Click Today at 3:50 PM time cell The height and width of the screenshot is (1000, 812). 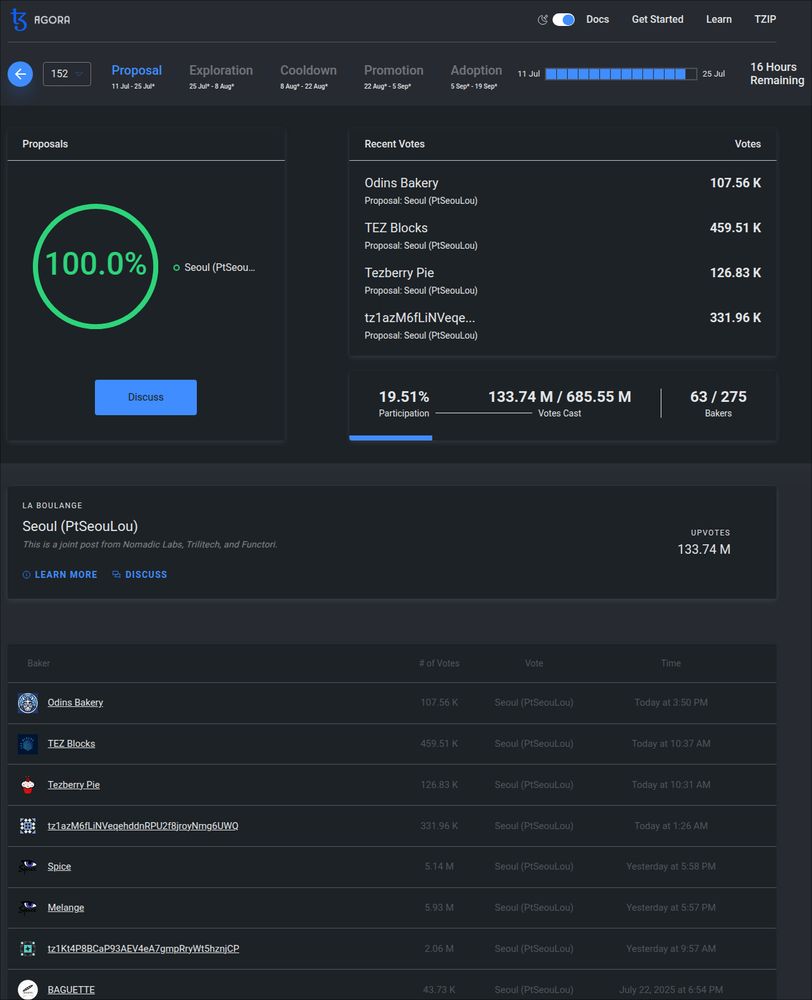(671, 703)
